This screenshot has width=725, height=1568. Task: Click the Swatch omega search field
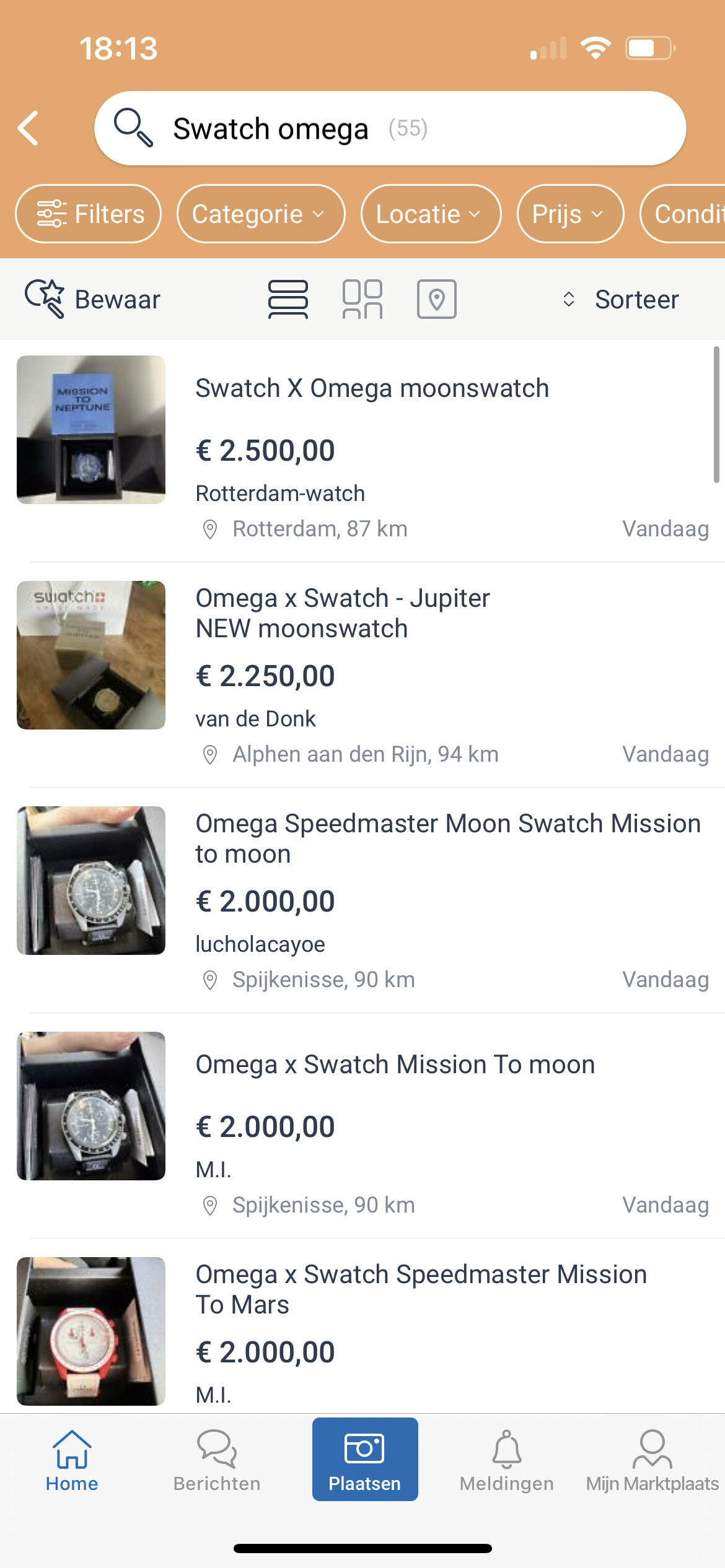click(x=390, y=129)
